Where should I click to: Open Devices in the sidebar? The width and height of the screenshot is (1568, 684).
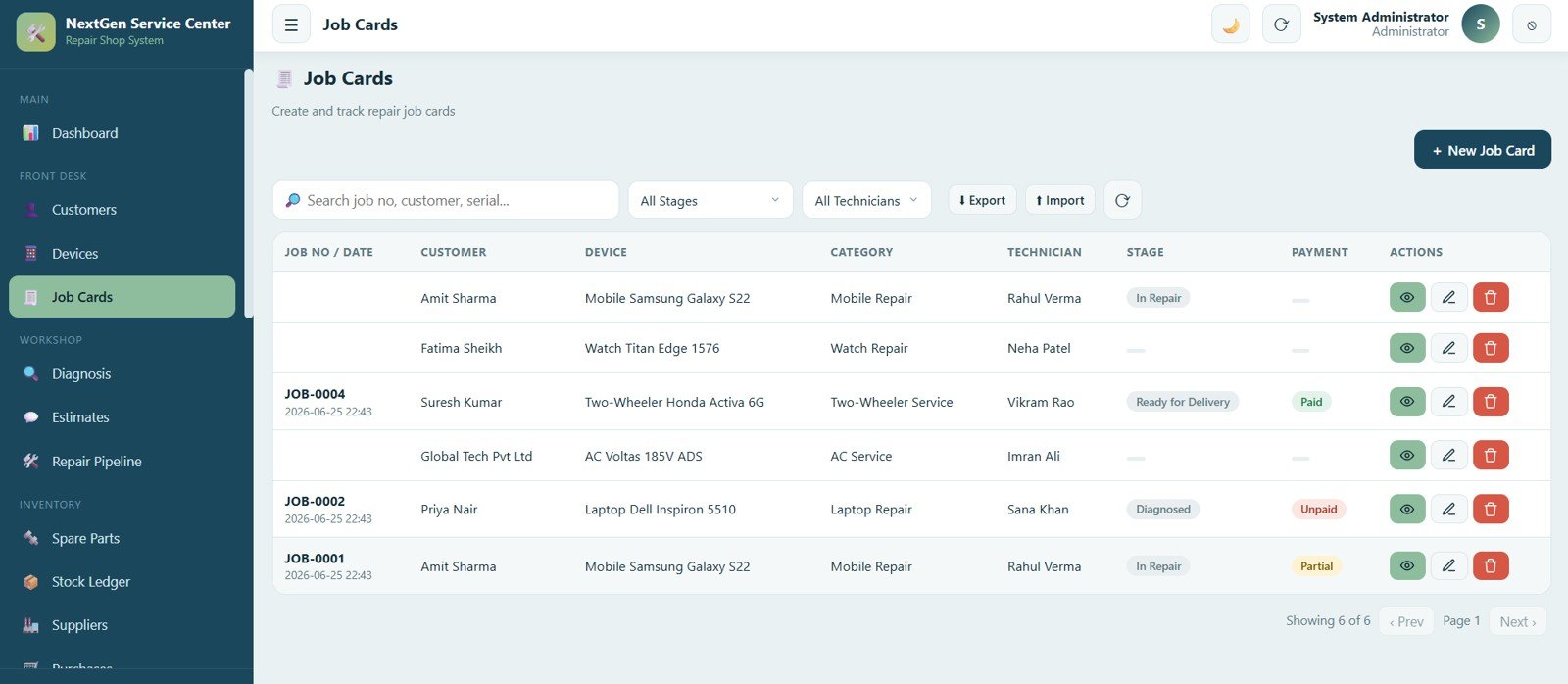[122, 254]
